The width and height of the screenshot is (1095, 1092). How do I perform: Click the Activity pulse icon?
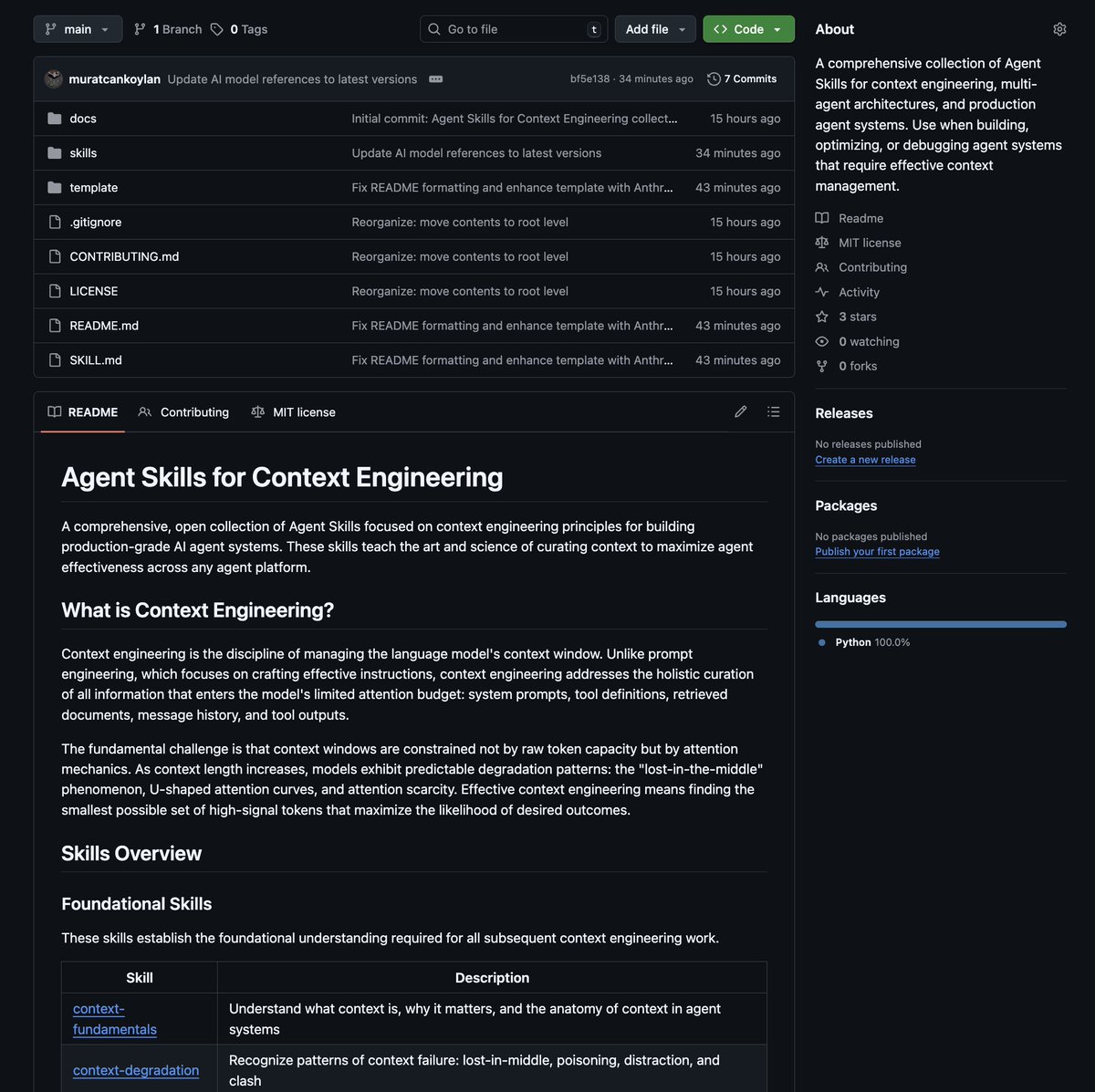(822, 292)
